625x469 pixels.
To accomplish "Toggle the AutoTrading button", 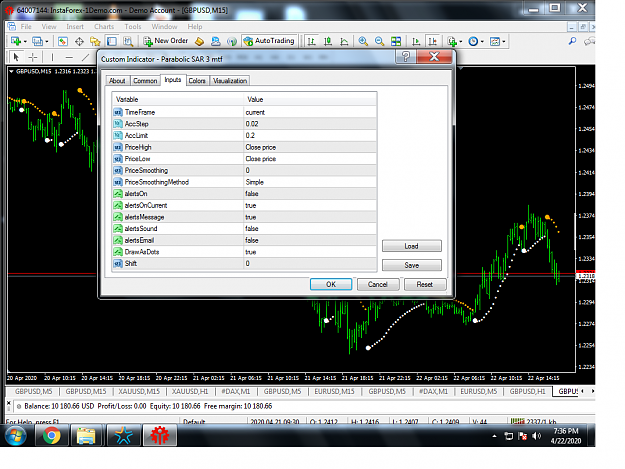I will point(269,41).
